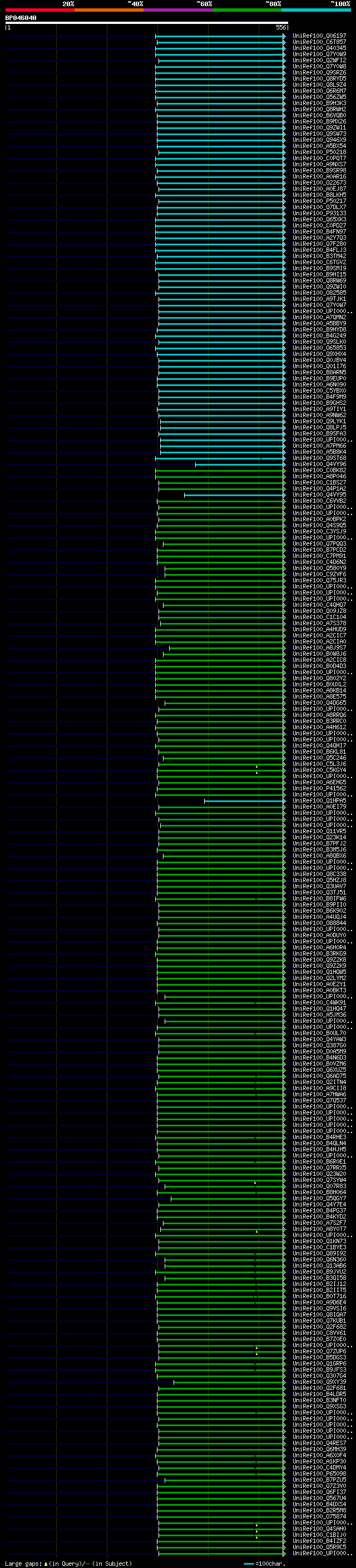Click label UniRef100_Q1GRP6

pyautogui.click(x=319, y=1364)
